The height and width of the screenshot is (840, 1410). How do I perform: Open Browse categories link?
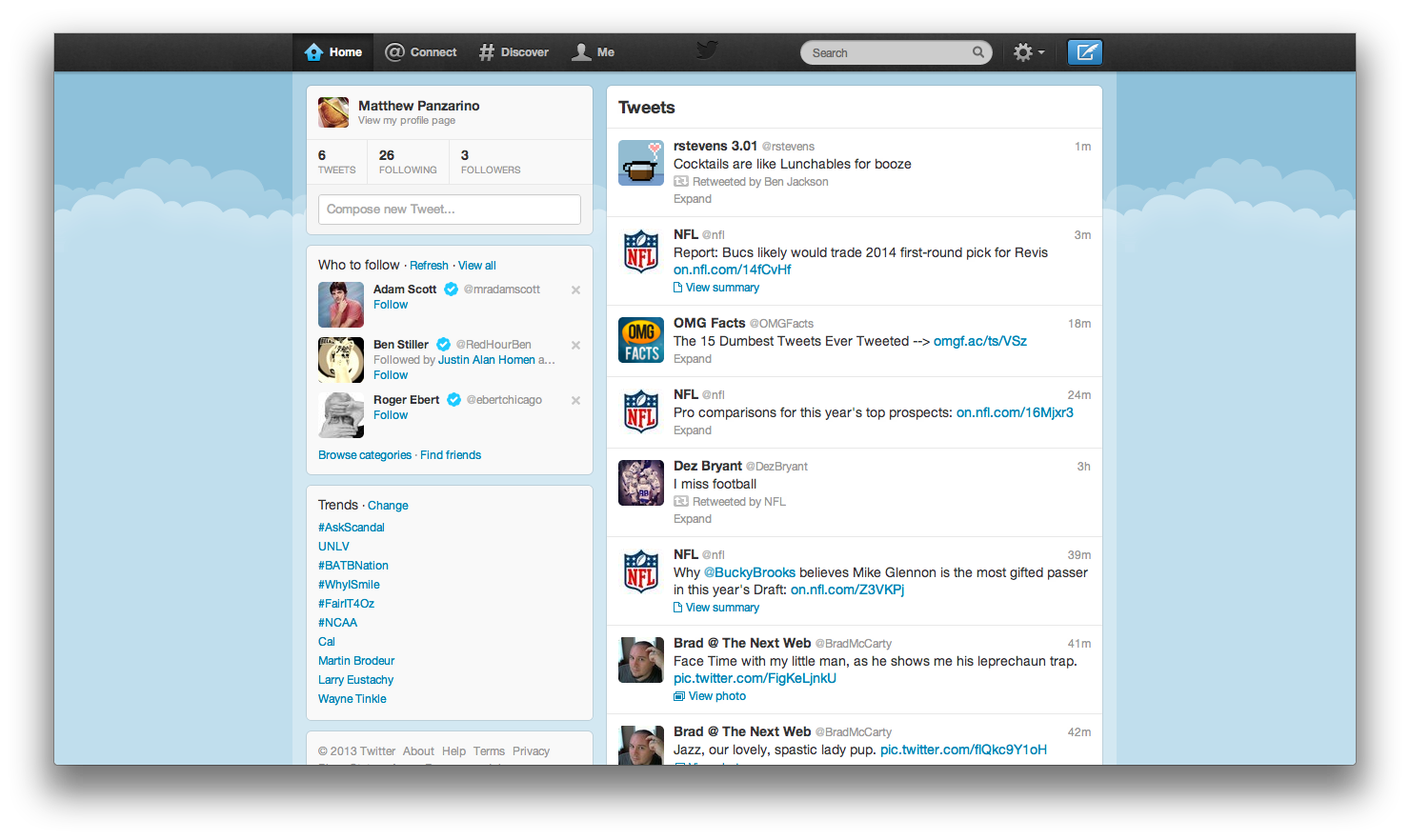pos(365,455)
